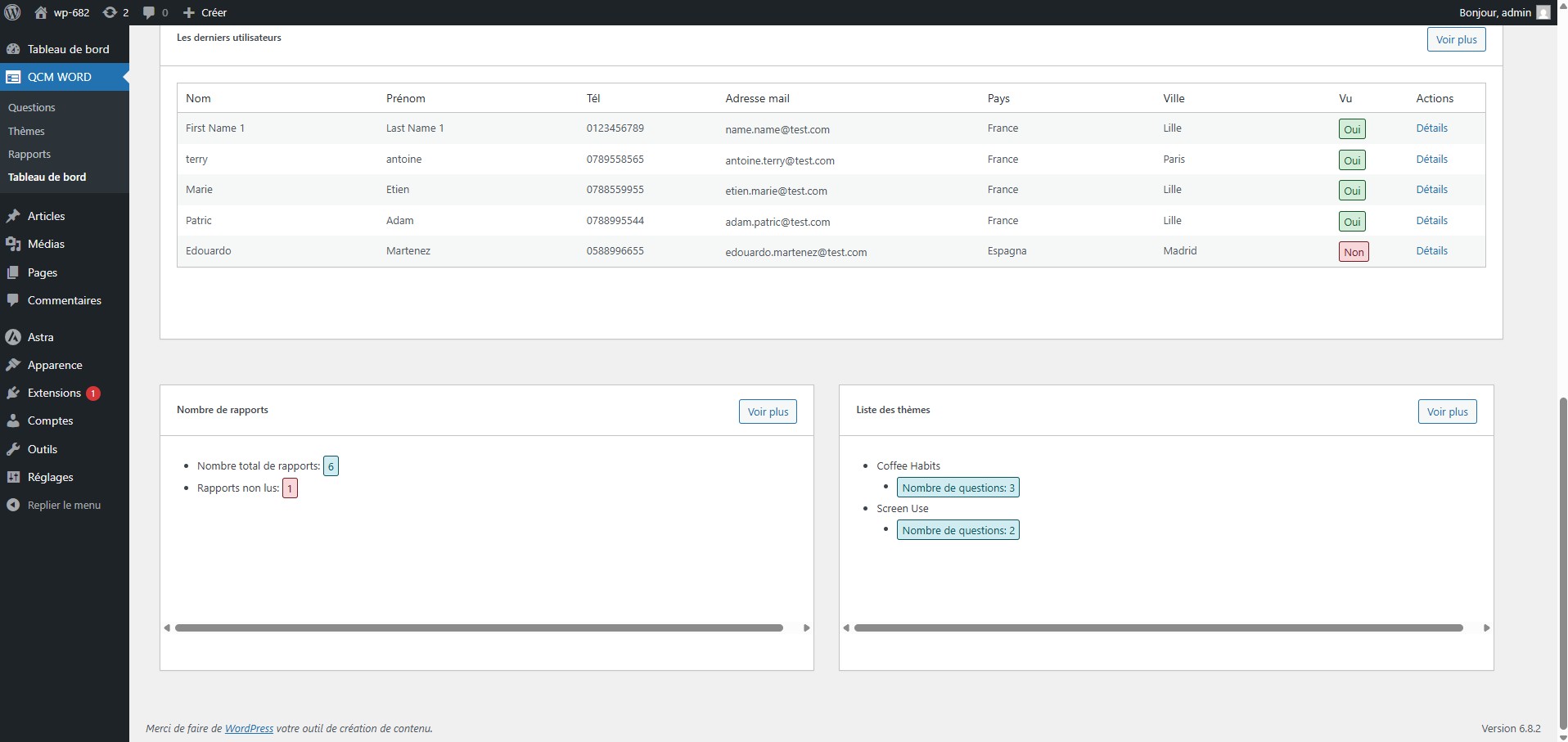
Task: Click the admin user avatar
Action: pos(1543,12)
